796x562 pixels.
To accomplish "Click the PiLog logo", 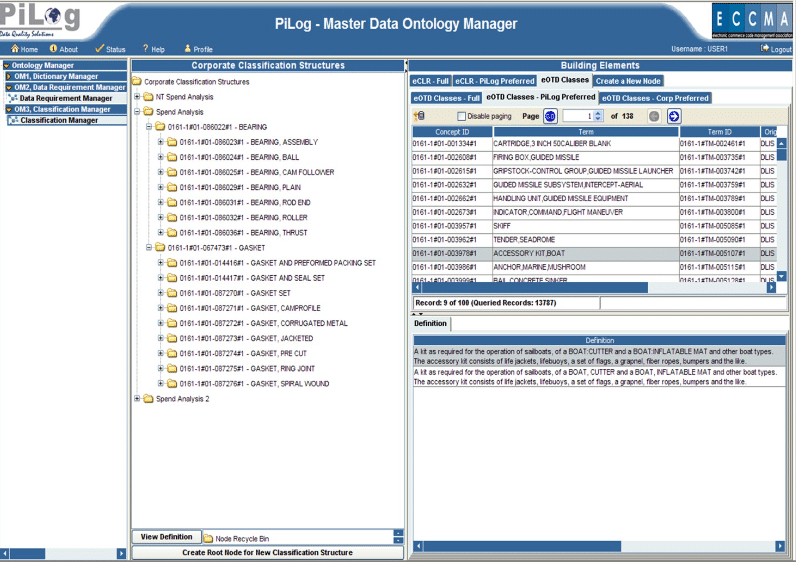I will coord(40,19).
